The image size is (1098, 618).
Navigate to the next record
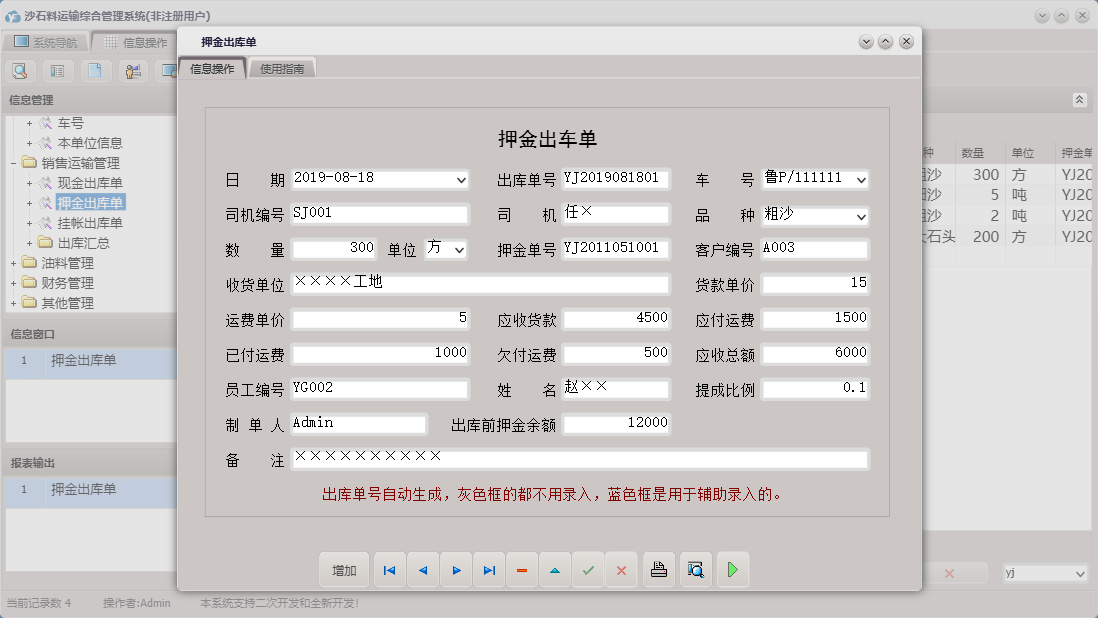pos(456,569)
